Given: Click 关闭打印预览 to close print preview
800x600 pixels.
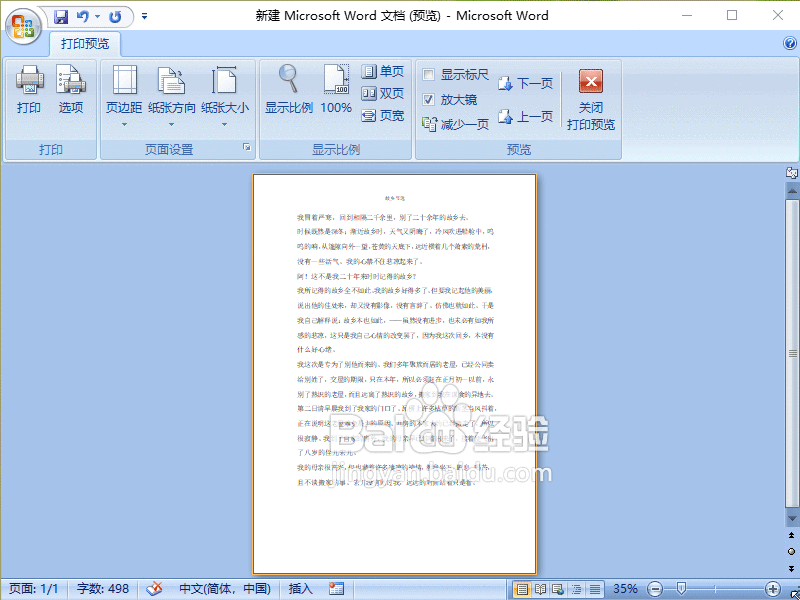Looking at the screenshot, I should [590, 98].
